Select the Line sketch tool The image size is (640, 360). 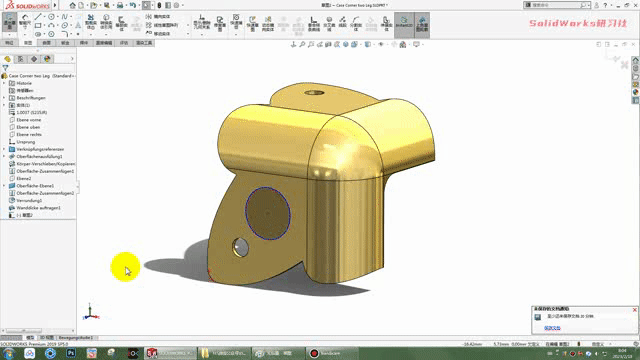pyautogui.click(x=38, y=17)
